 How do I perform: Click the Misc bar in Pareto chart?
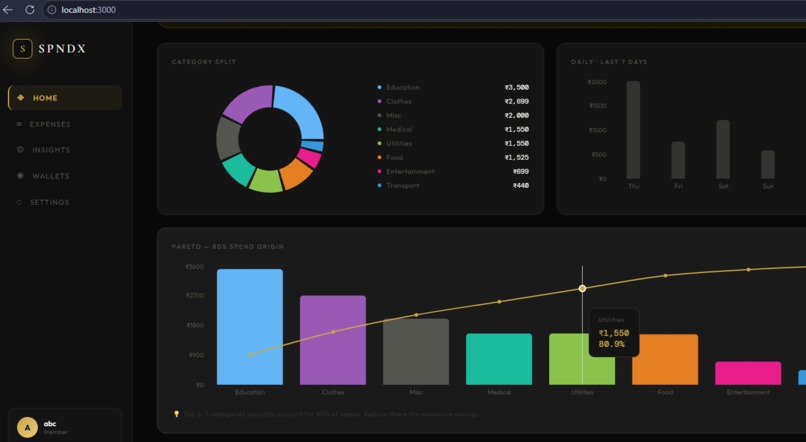pyautogui.click(x=416, y=352)
